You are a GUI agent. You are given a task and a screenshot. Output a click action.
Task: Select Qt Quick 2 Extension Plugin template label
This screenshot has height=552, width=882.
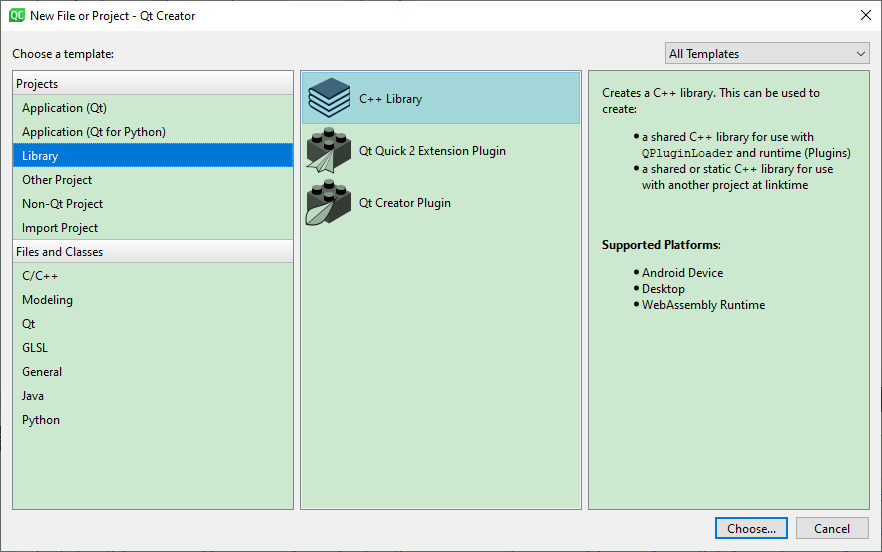432,151
